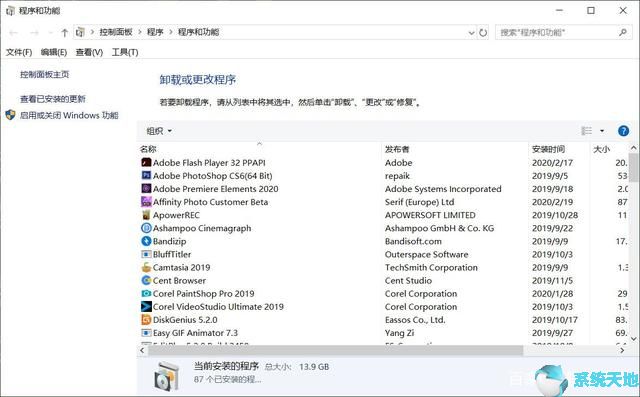640x397 pixels.
Task: Open the 查看已安装的更新 link
Action: click(x=53, y=99)
